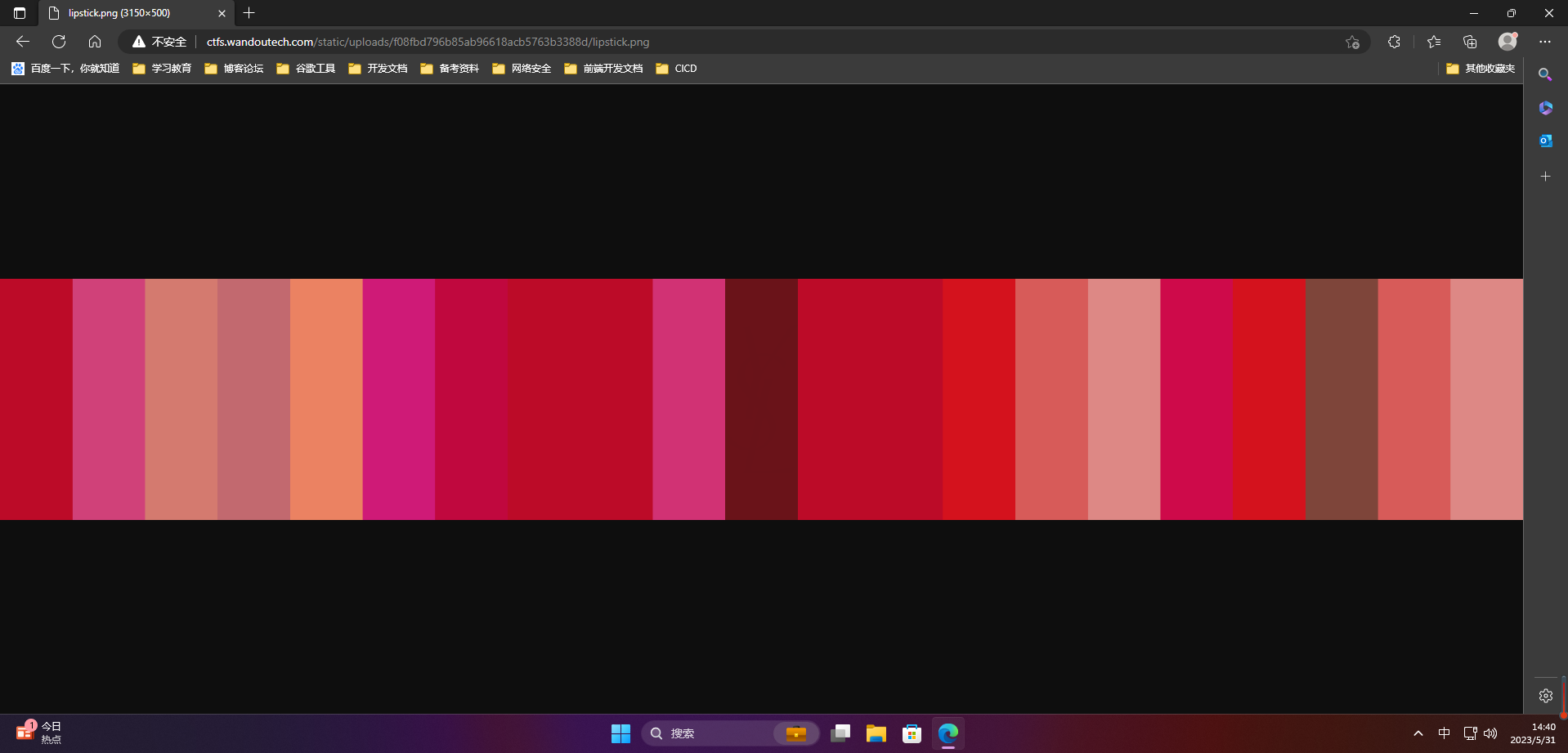This screenshot has width=1568, height=753.
Task: Open the Edge settings and more menu
Action: click(x=1544, y=42)
